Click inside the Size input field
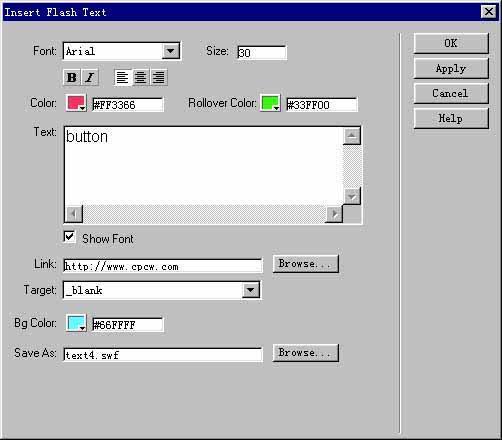 point(262,53)
